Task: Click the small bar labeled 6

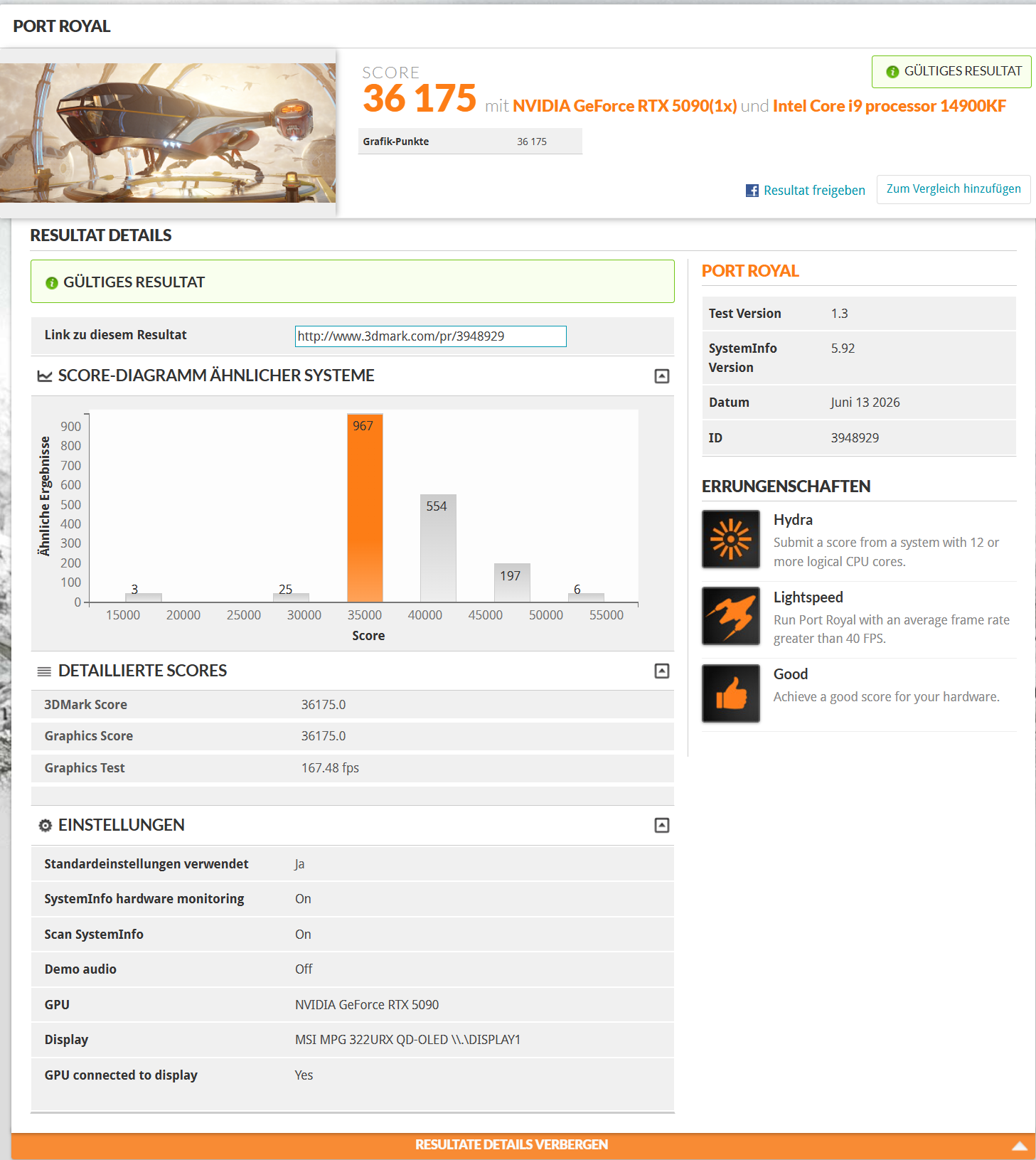Action: pyautogui.click(x=586, y=597)
